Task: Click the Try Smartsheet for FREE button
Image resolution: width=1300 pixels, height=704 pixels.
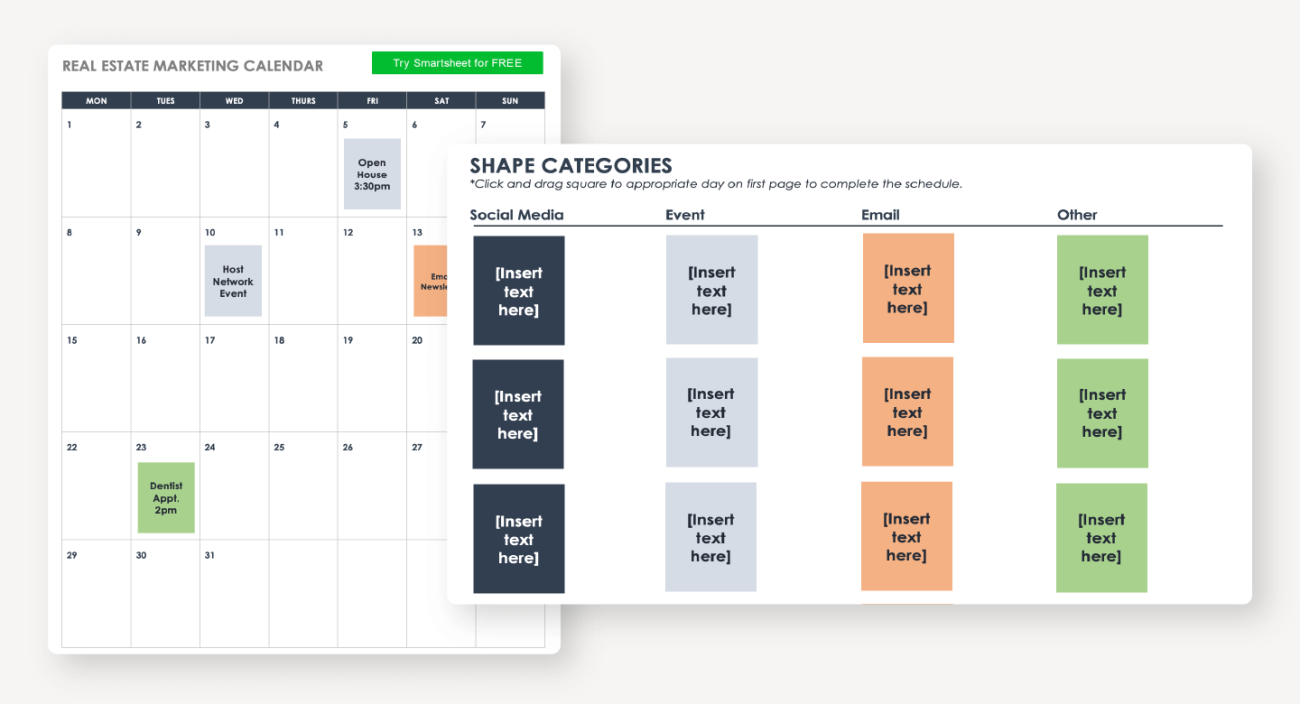Action: (x=457, y=63)
